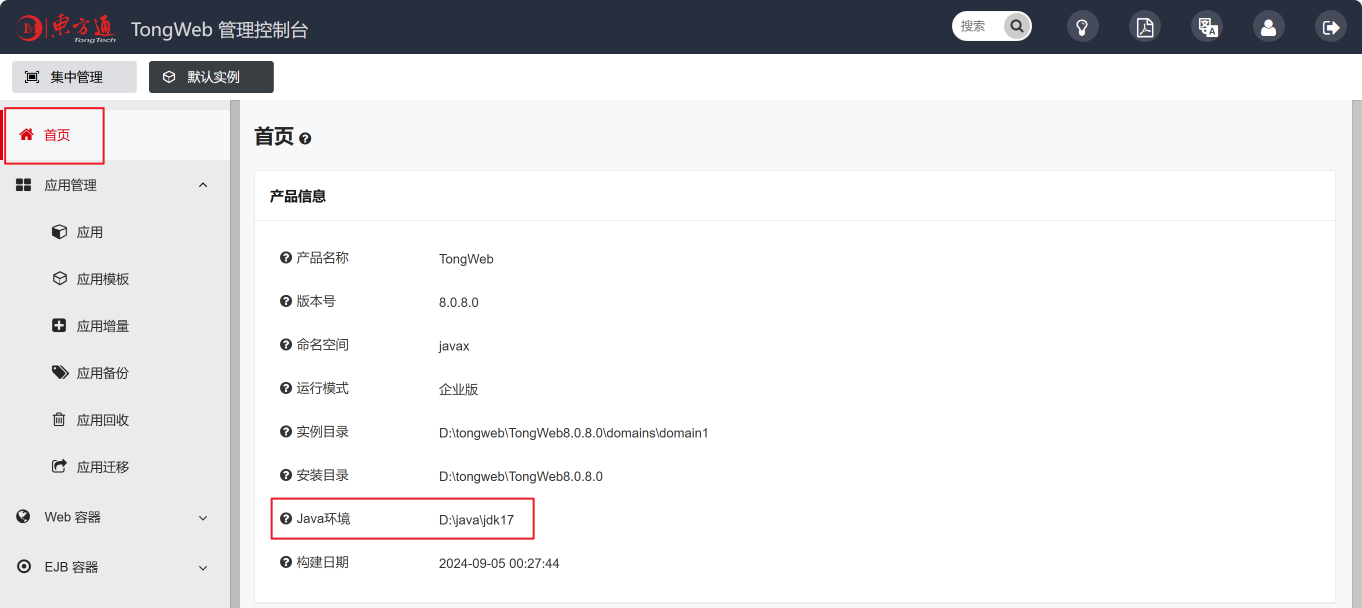Collapse the 应用管理 menu chevron
The image size is (1362, 608).
[203, 185]
